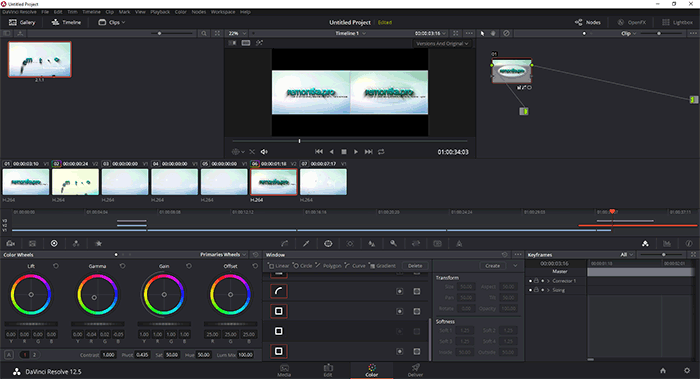Screen dimensions: 700x379
Task: Open Primaries Wheels mode dropdown
Action: click(x=223, y=254)
